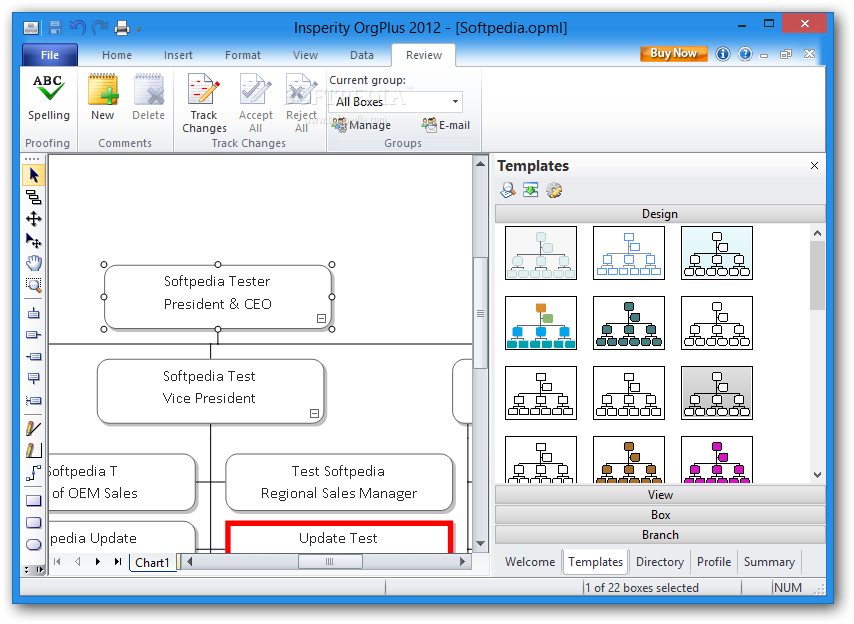Select the connector line tool
Image resolution: width=854 pixels, height=624 pixels.
pyautogui.click(x=34, y=473)
